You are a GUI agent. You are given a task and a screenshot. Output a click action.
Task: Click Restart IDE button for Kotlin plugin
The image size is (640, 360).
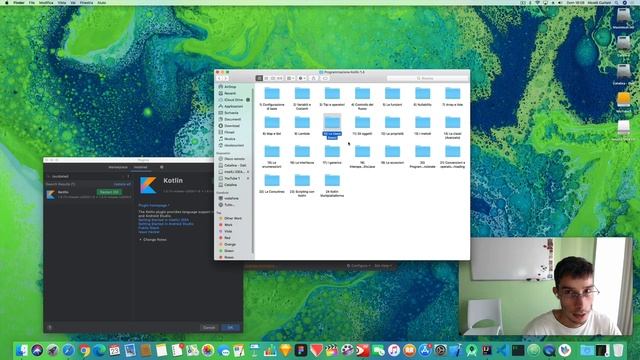tap(109, 192)
